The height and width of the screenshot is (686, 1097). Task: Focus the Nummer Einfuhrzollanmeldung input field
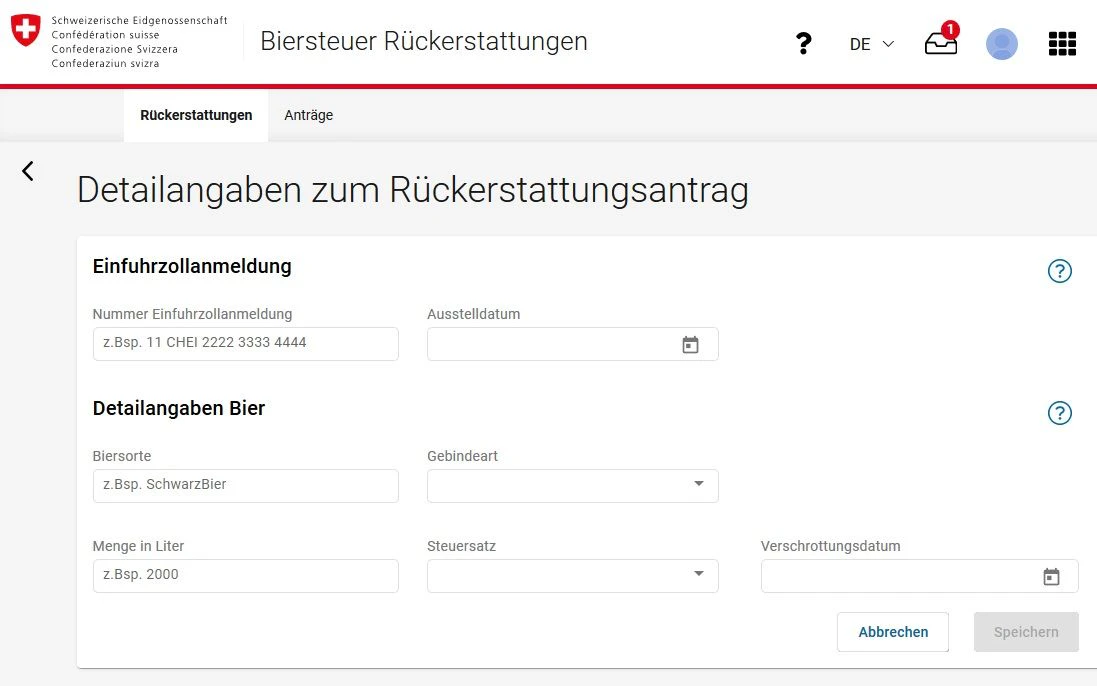point(245,344)
